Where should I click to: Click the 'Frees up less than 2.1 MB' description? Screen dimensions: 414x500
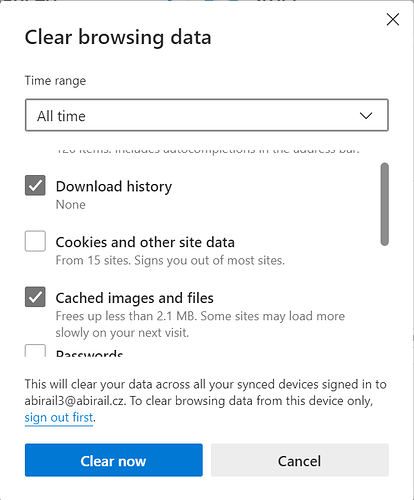[x=200, y=324]
